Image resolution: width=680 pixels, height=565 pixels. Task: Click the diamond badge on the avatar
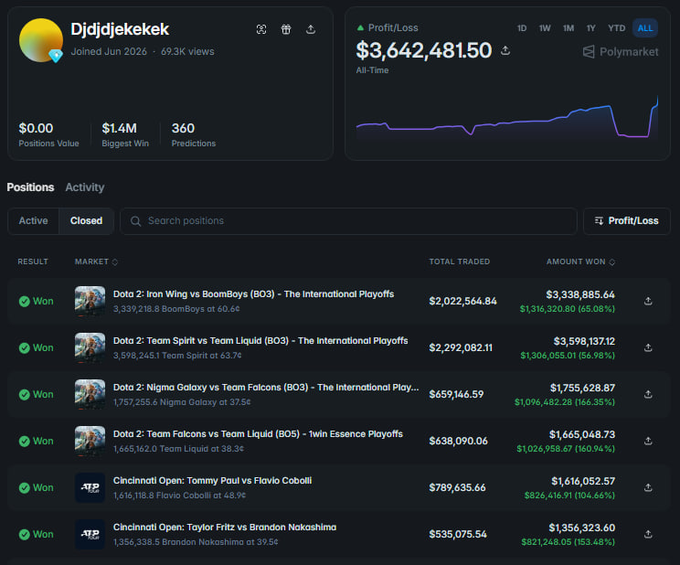56,56
